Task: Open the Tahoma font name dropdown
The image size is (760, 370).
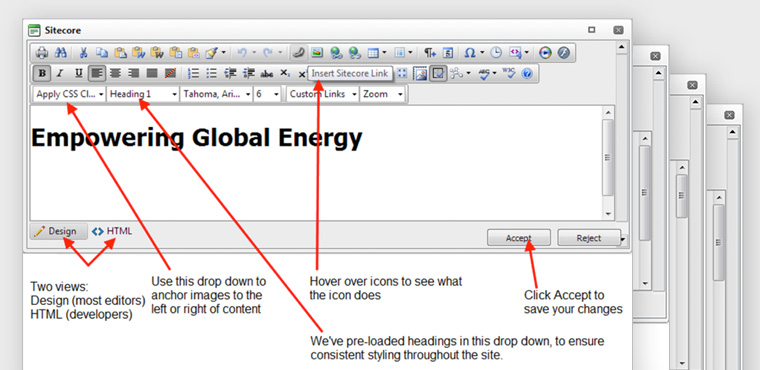Action: pos(216,94)
